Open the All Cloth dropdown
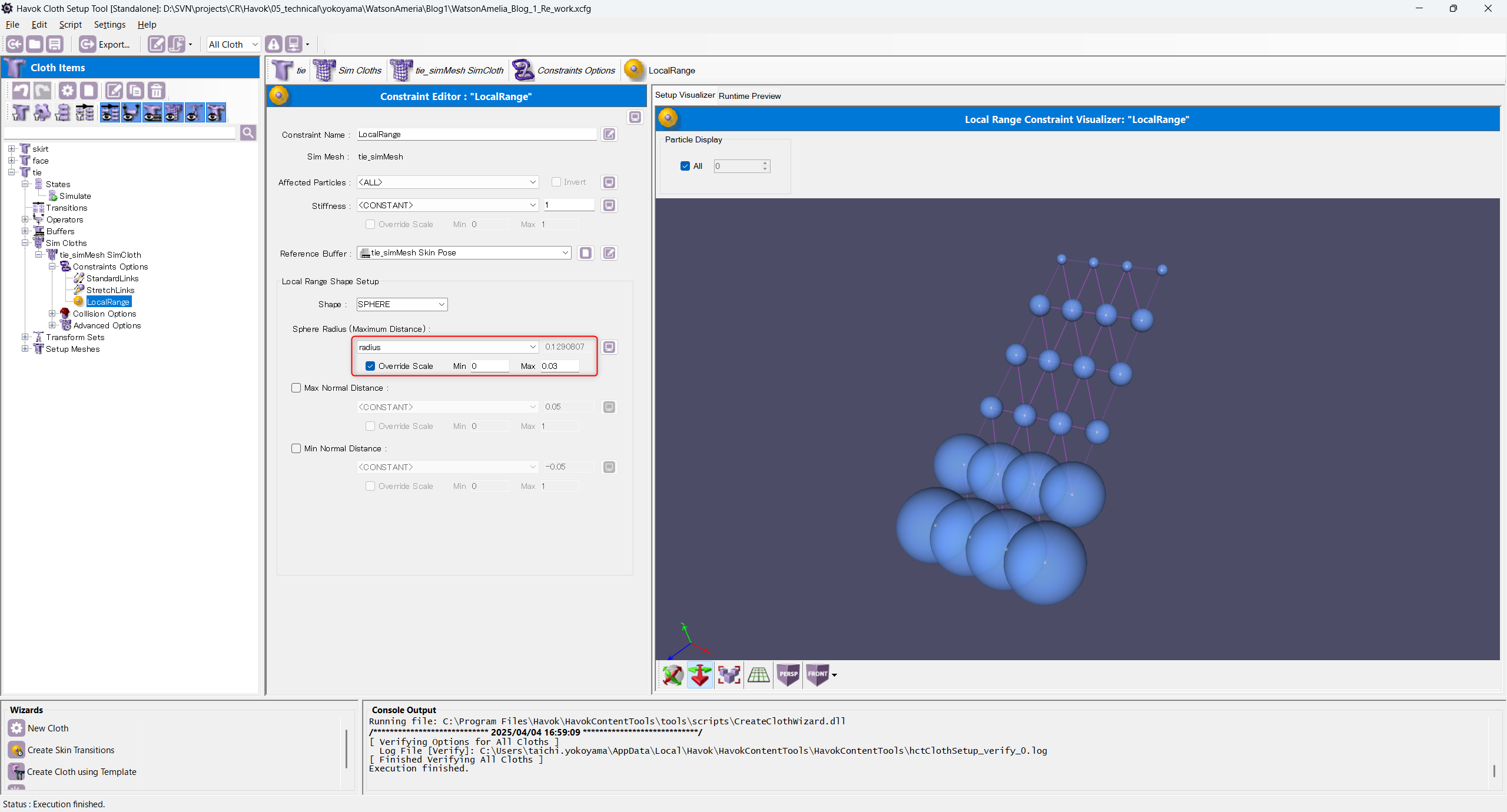Image resolution: width=1507 pixels, height=812 pixels. (233, 44)
